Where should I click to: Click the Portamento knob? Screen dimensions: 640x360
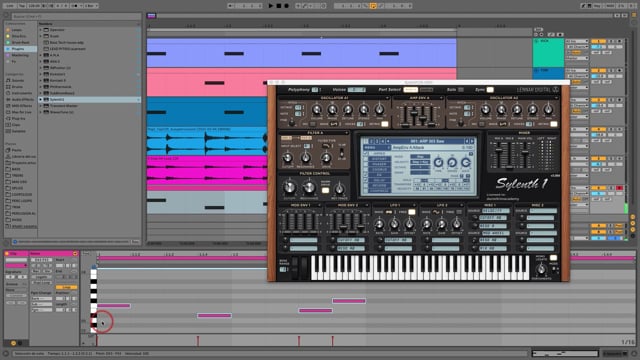tap(541, 269)
